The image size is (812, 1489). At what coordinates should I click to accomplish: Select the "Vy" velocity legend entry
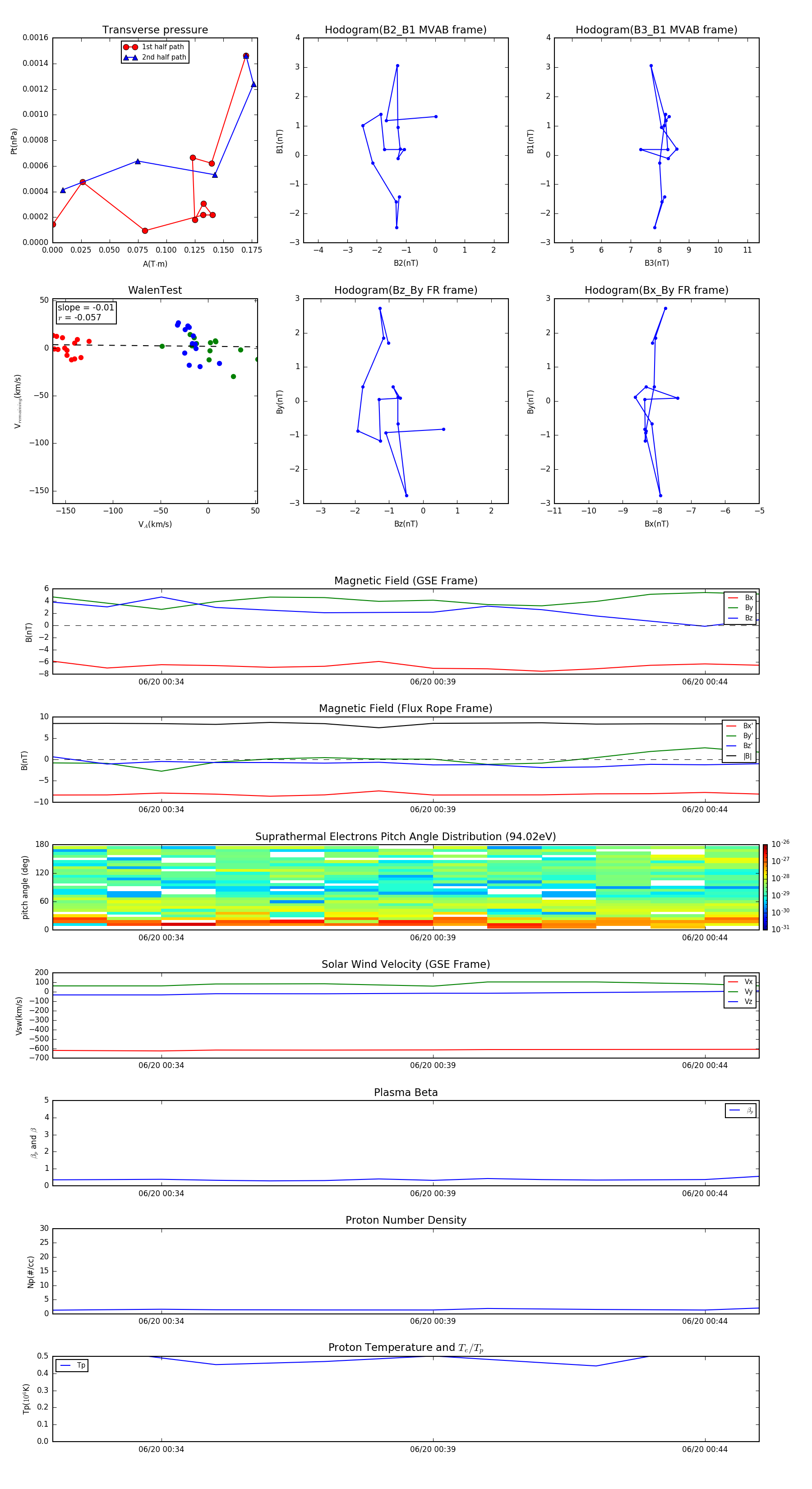[740, 991]
